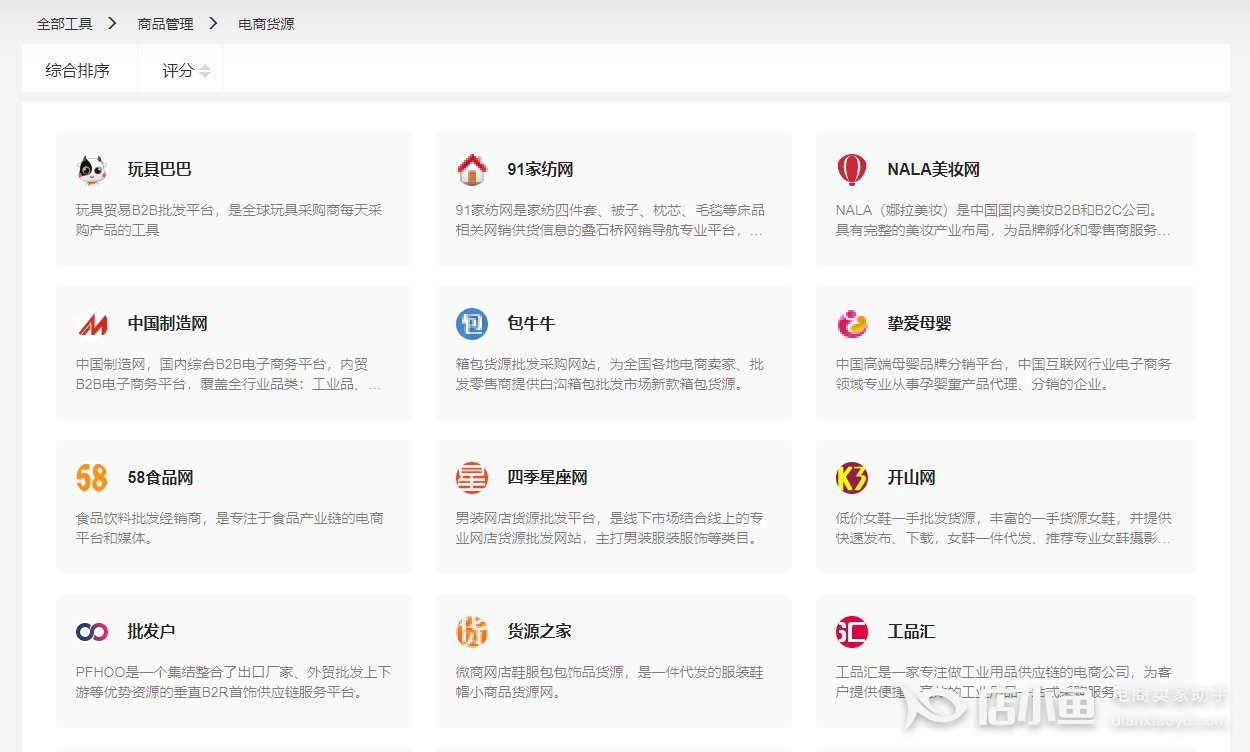The image size is (1250, 752).
Task: Toggle the 评分 sort order arrows
Action: 204,70
